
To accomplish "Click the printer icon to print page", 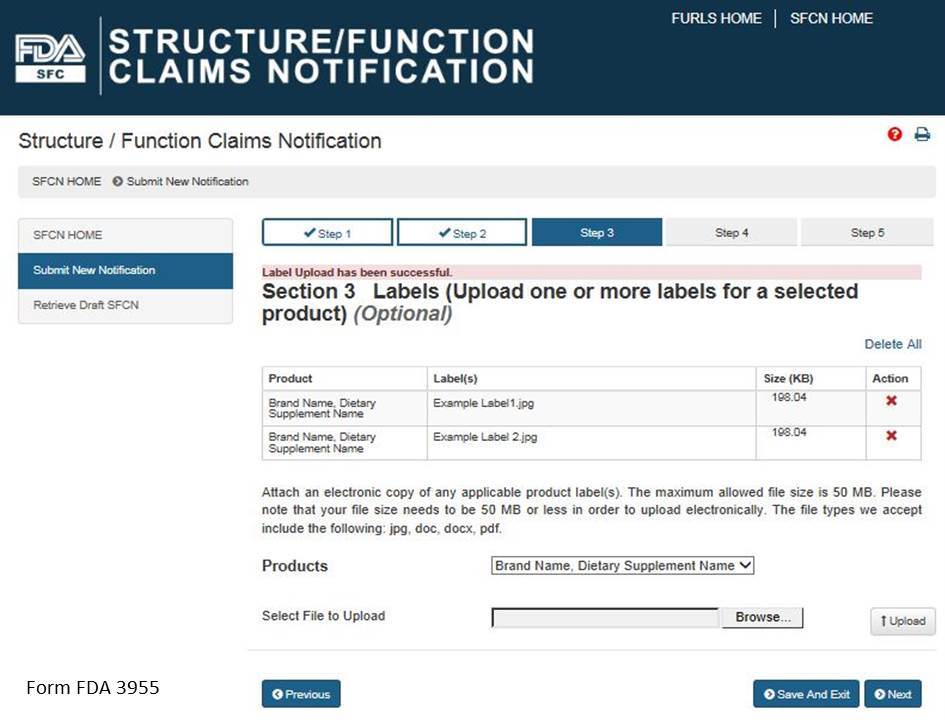I will point(922,134).
